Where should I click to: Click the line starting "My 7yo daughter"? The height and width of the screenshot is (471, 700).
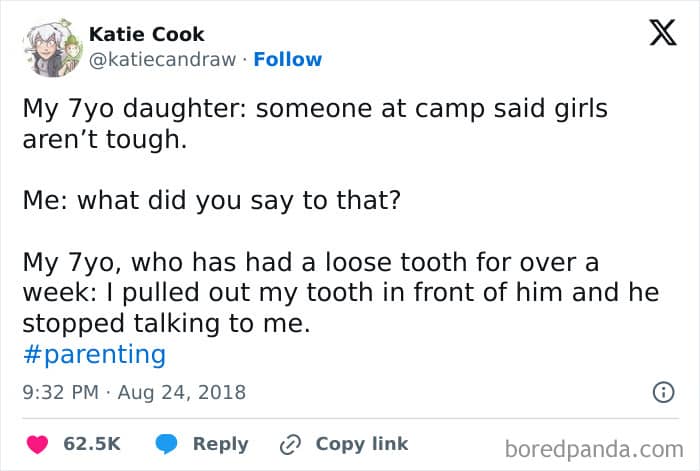(315, 109)
